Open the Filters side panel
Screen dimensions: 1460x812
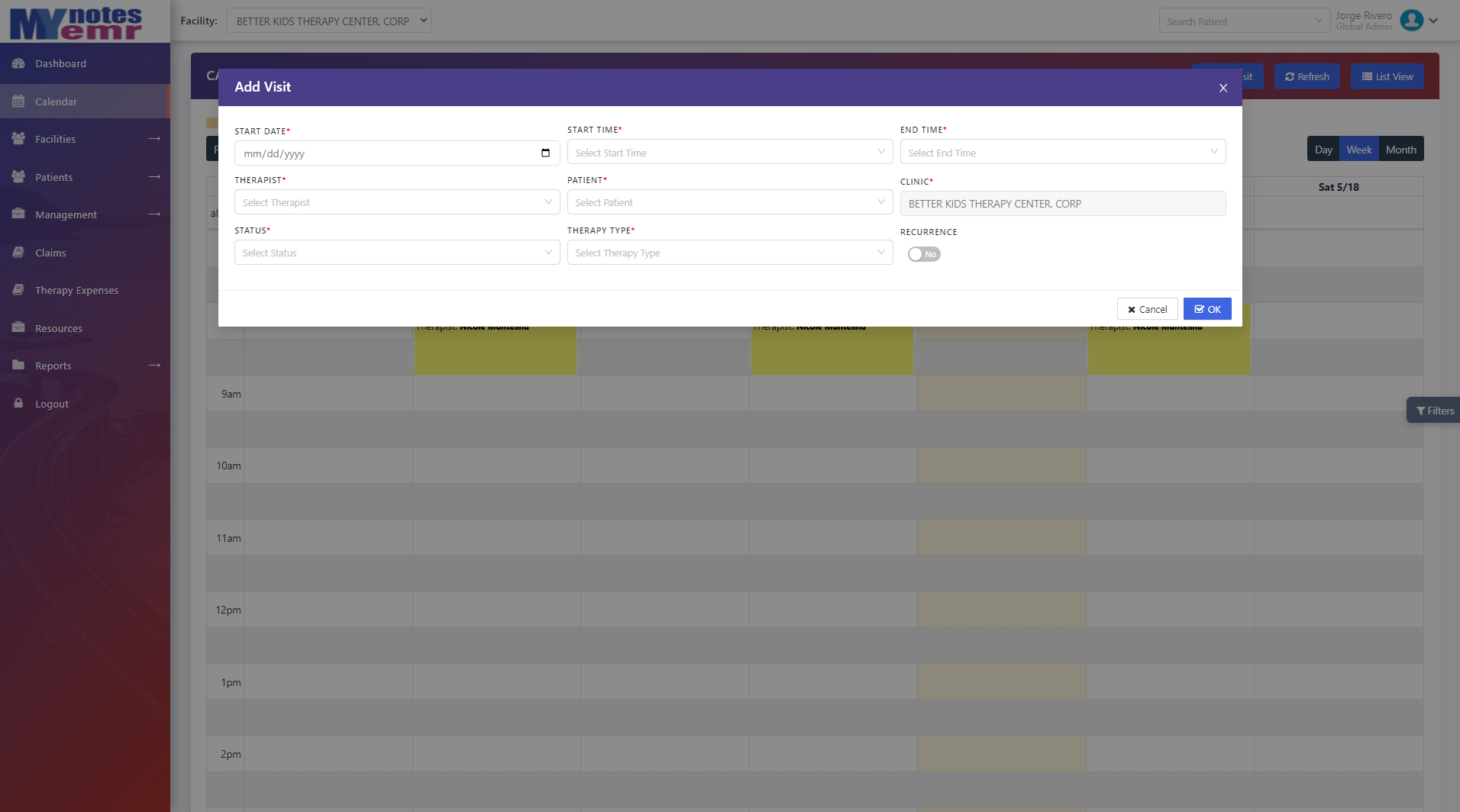click(1434, 411)
